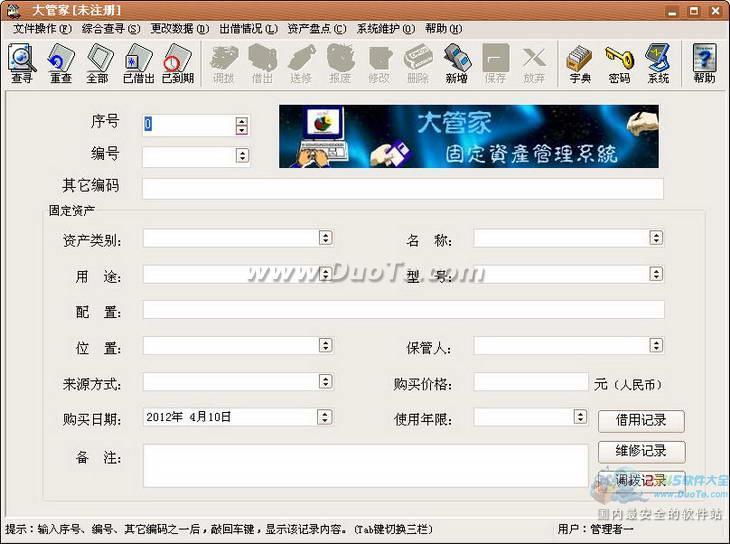
Task: Click the 2012年 4月10日 date value
Action: click(188, 417)
